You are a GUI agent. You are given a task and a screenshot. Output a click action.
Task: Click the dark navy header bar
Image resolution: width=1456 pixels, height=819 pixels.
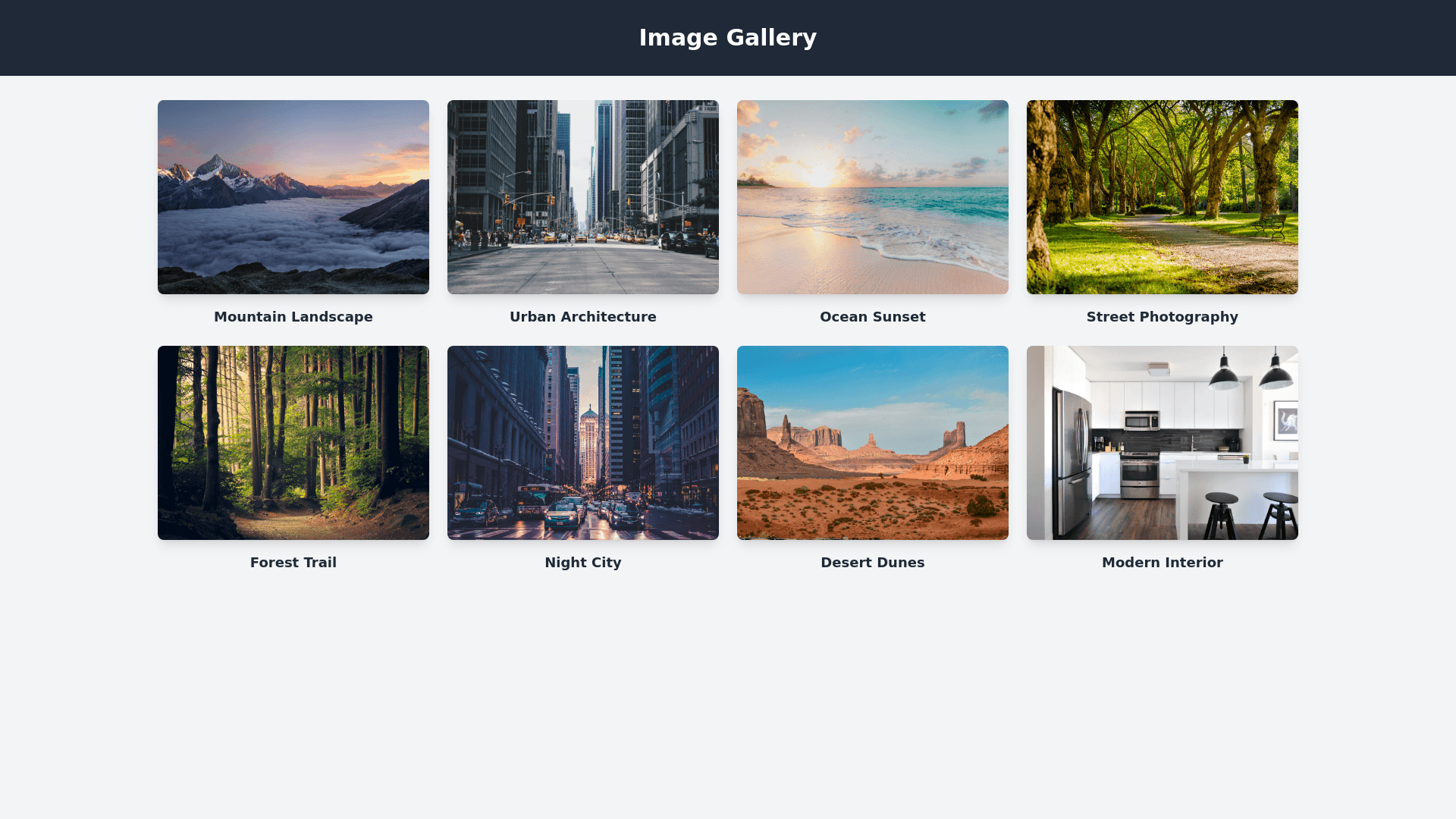click(x=303, y=38)
